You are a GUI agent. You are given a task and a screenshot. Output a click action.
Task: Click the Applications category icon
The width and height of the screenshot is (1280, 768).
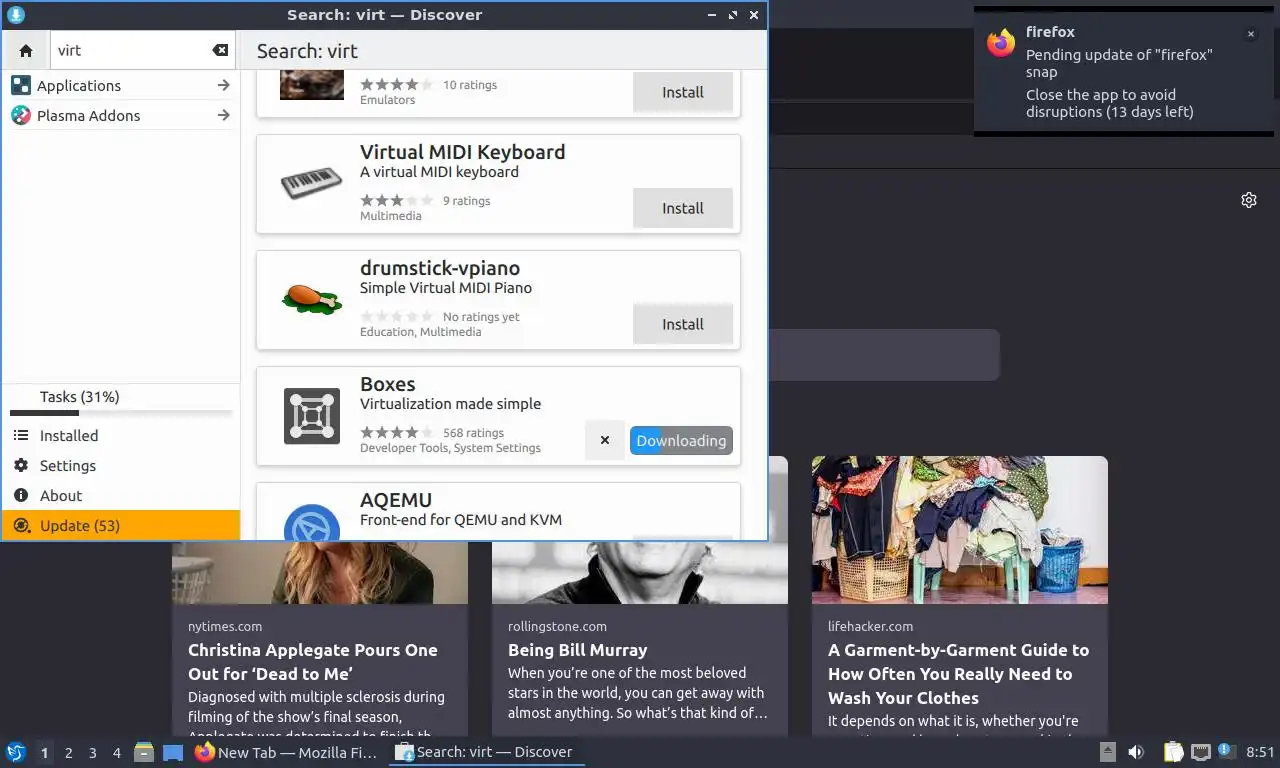pos(21,86)
